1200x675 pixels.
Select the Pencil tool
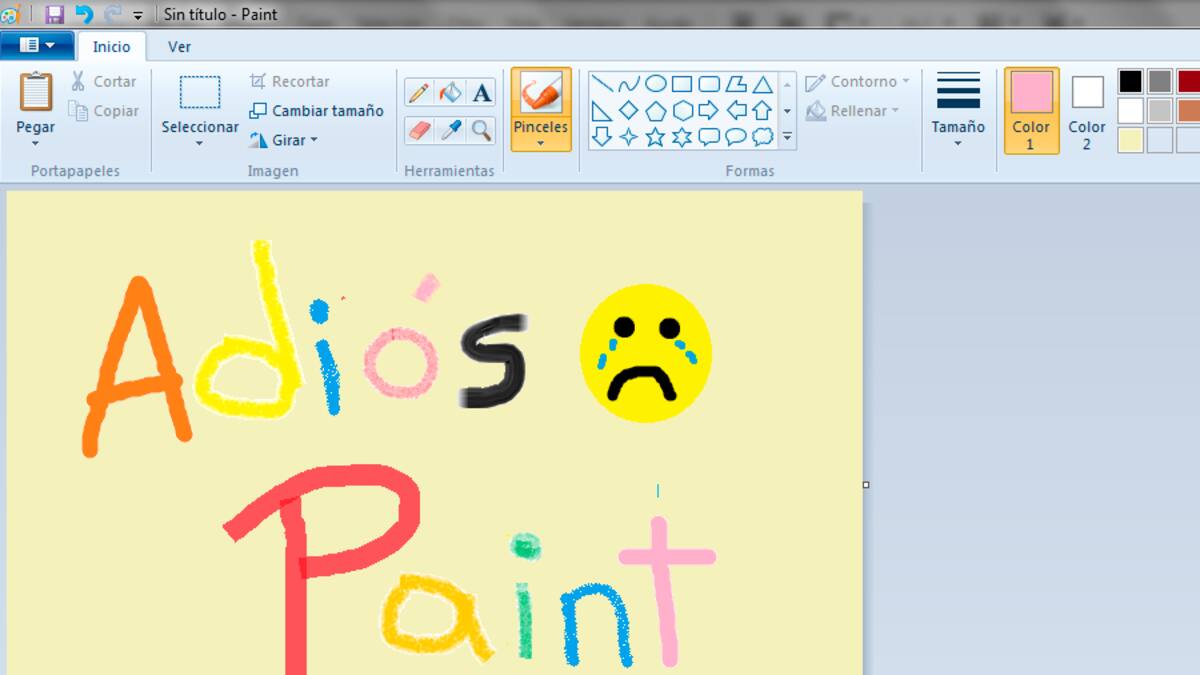(419, 93)
